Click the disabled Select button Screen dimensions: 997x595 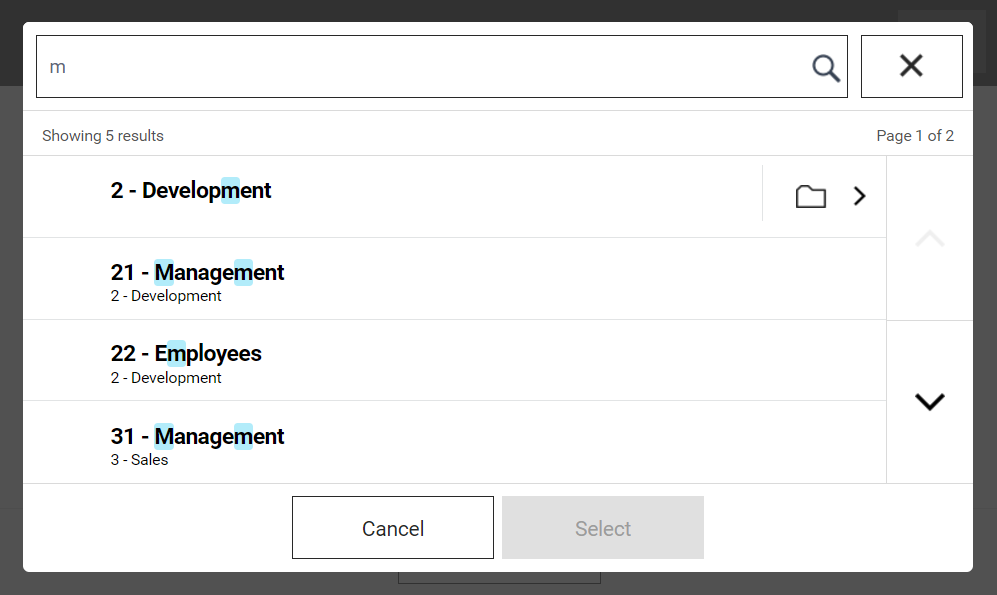point(603,528)
